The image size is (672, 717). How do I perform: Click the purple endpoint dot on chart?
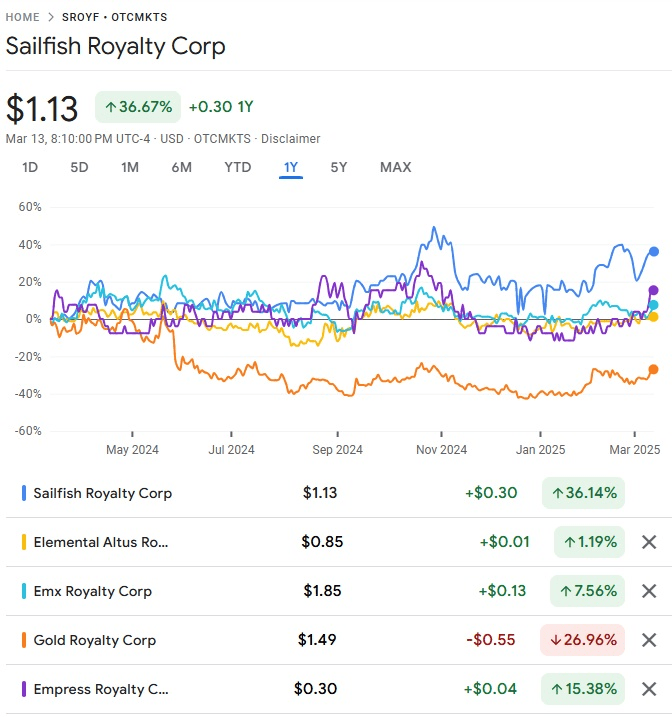point(653,290)
